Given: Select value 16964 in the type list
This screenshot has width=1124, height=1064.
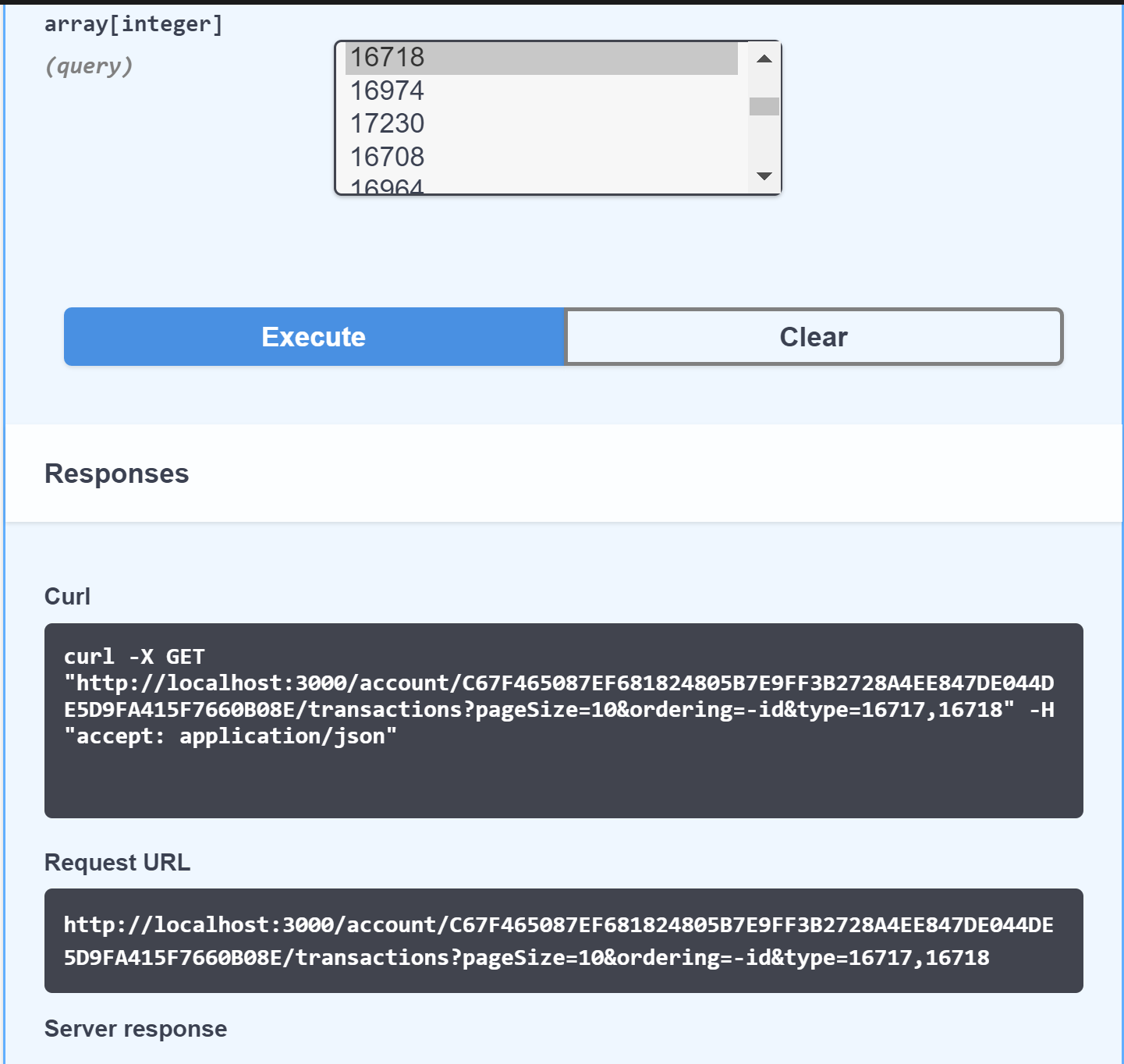Looking at the screenshot, I should tap(388, 186).
